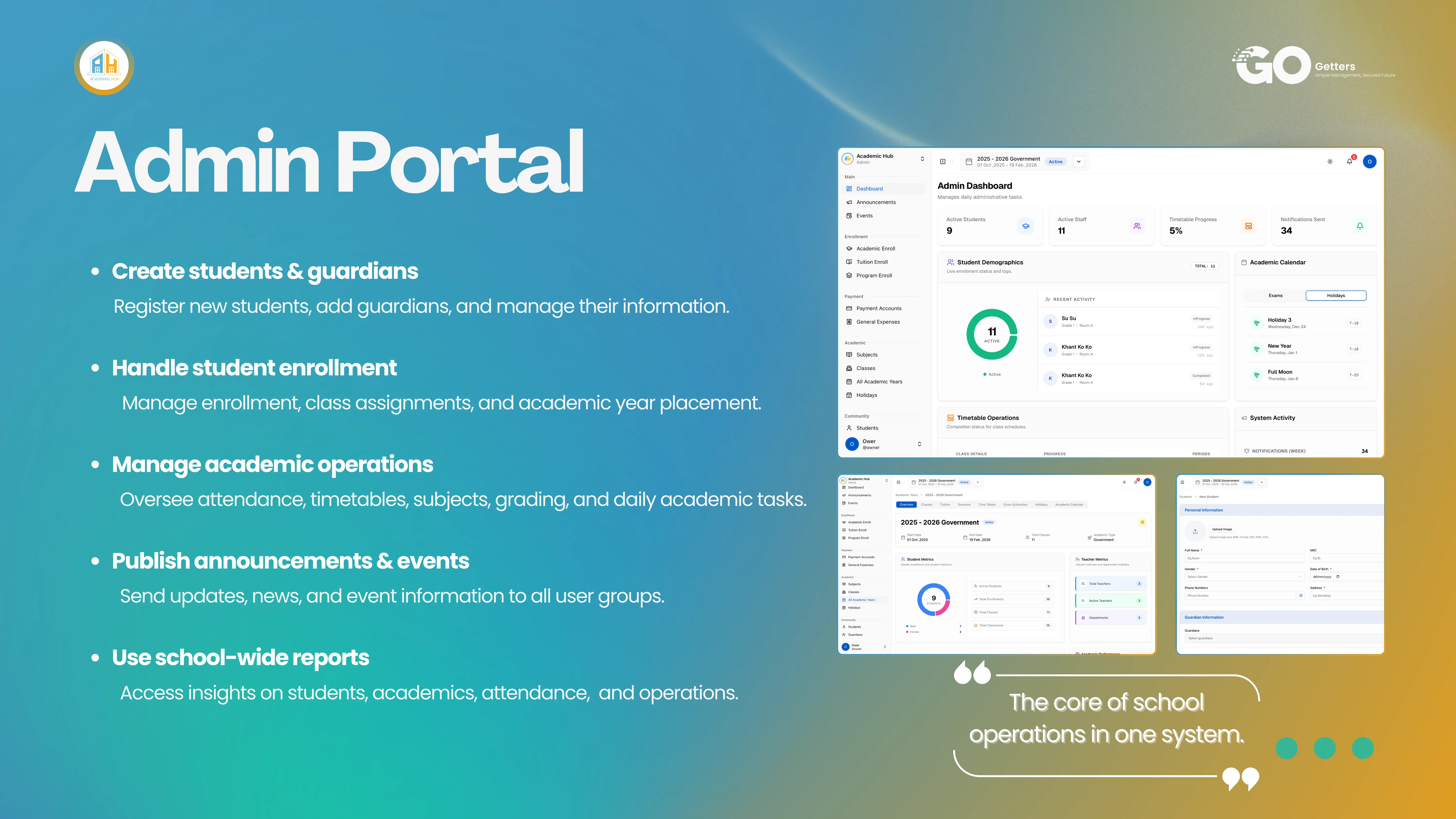Expand the Academic Hub workspace switcher

[922, 159]
